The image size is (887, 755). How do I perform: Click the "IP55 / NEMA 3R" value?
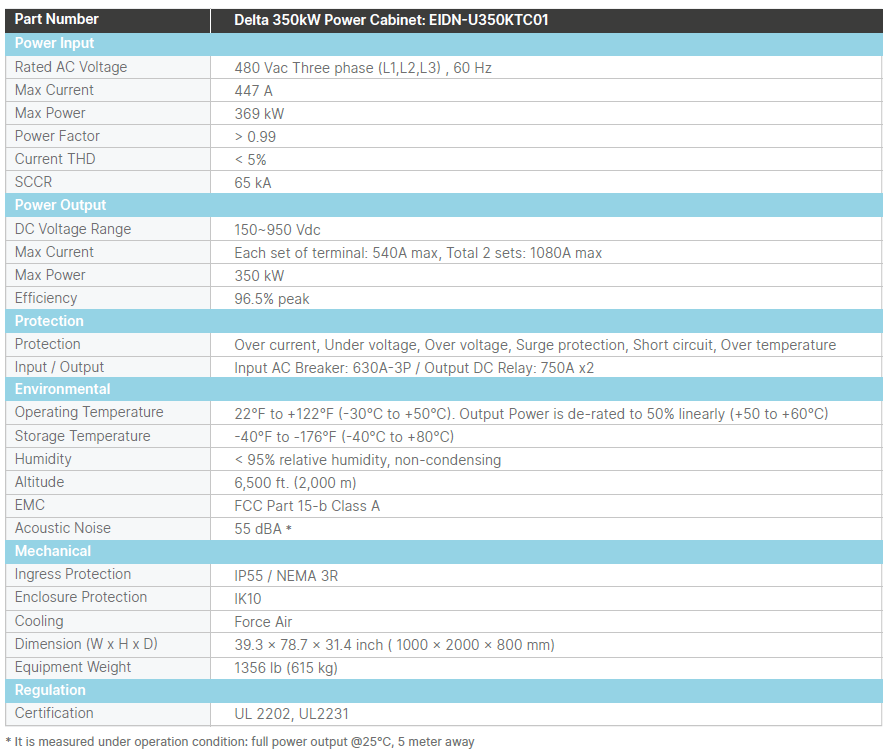click(286, 576)
